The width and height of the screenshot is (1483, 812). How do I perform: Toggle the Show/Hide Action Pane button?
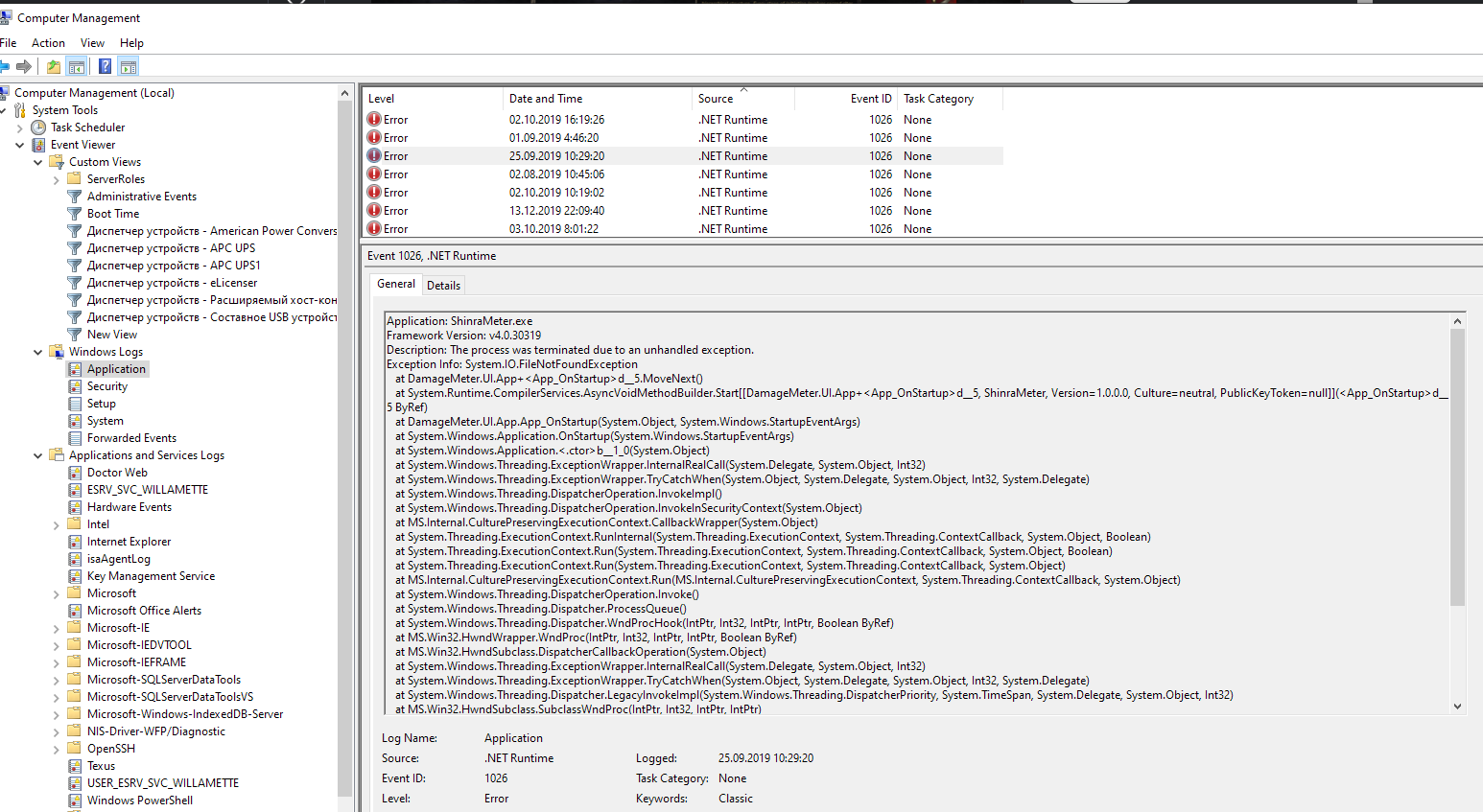pos(129,66)
